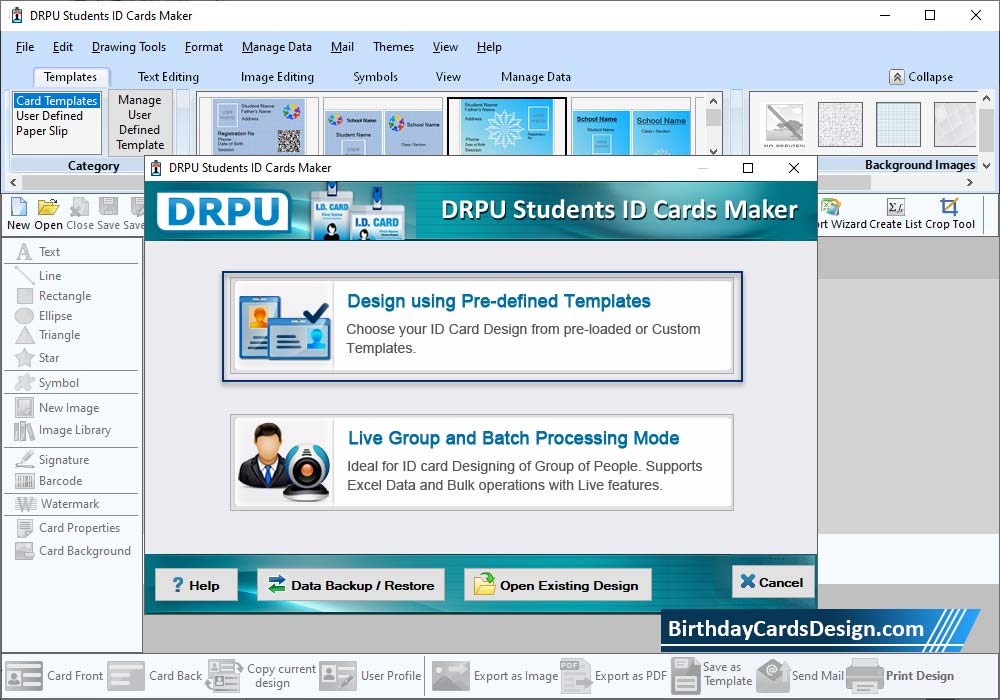The image size is (1000, 700).
Task: Open the Image Library
Action: (64, 430)
